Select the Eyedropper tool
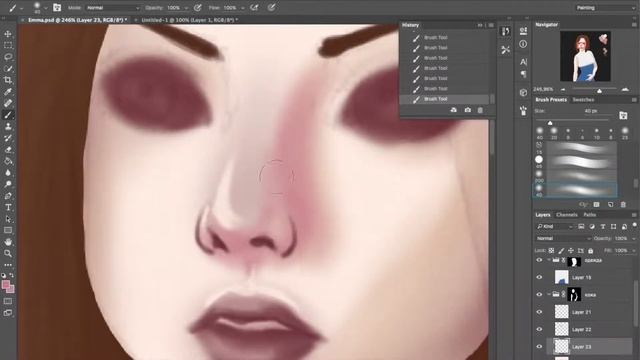This screenshot has height=360, width=640. point(8,91)
